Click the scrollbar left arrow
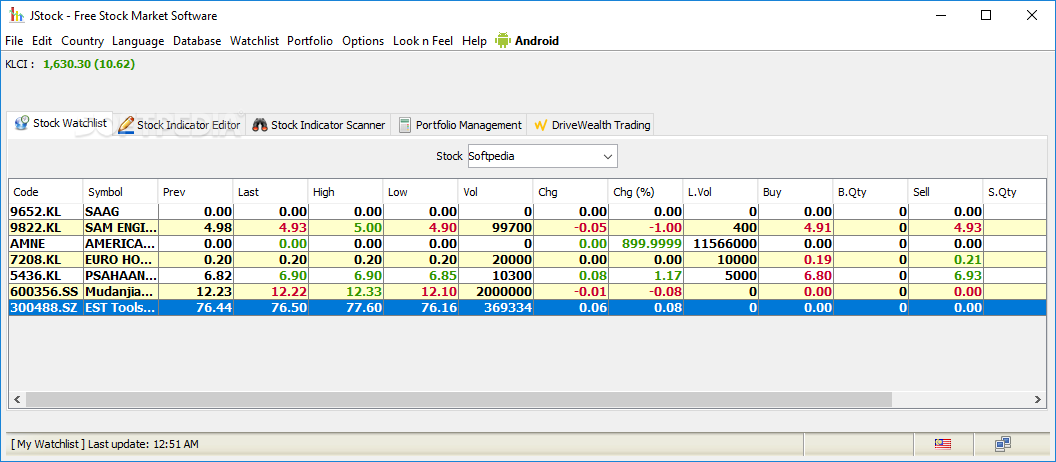The height and width of the screenshot is (462, 1056). click(17, 399)
